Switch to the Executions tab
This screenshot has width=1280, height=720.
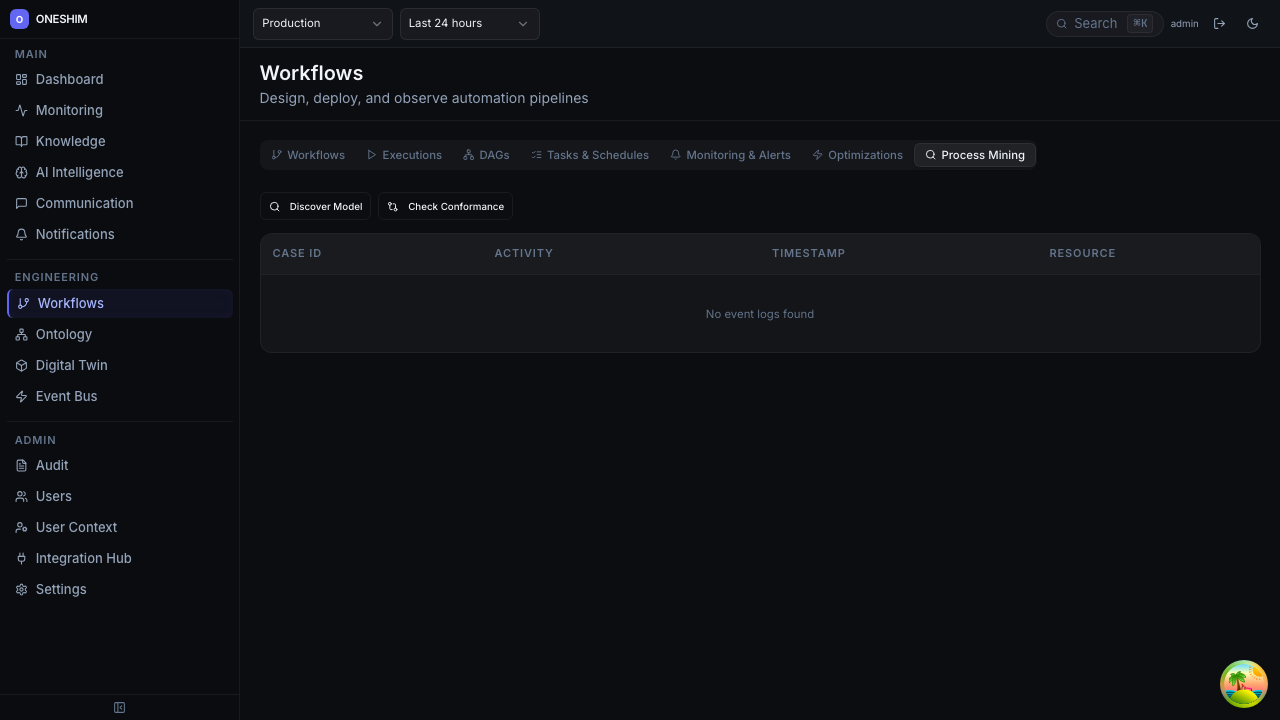pos(404,155)
